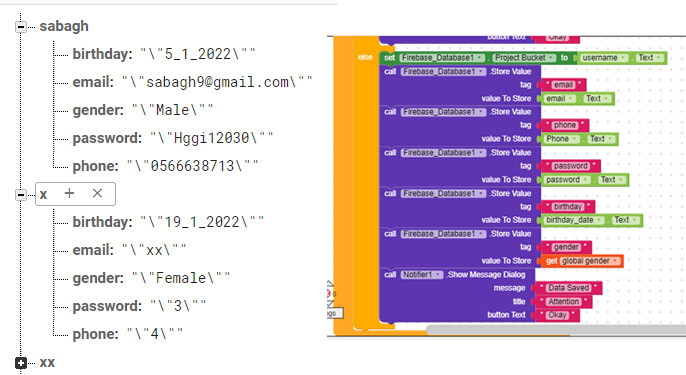686x375 pixels.
Task: Click the horizontal scrollbar of blocks workspace
Action: (x=556, y=329)
